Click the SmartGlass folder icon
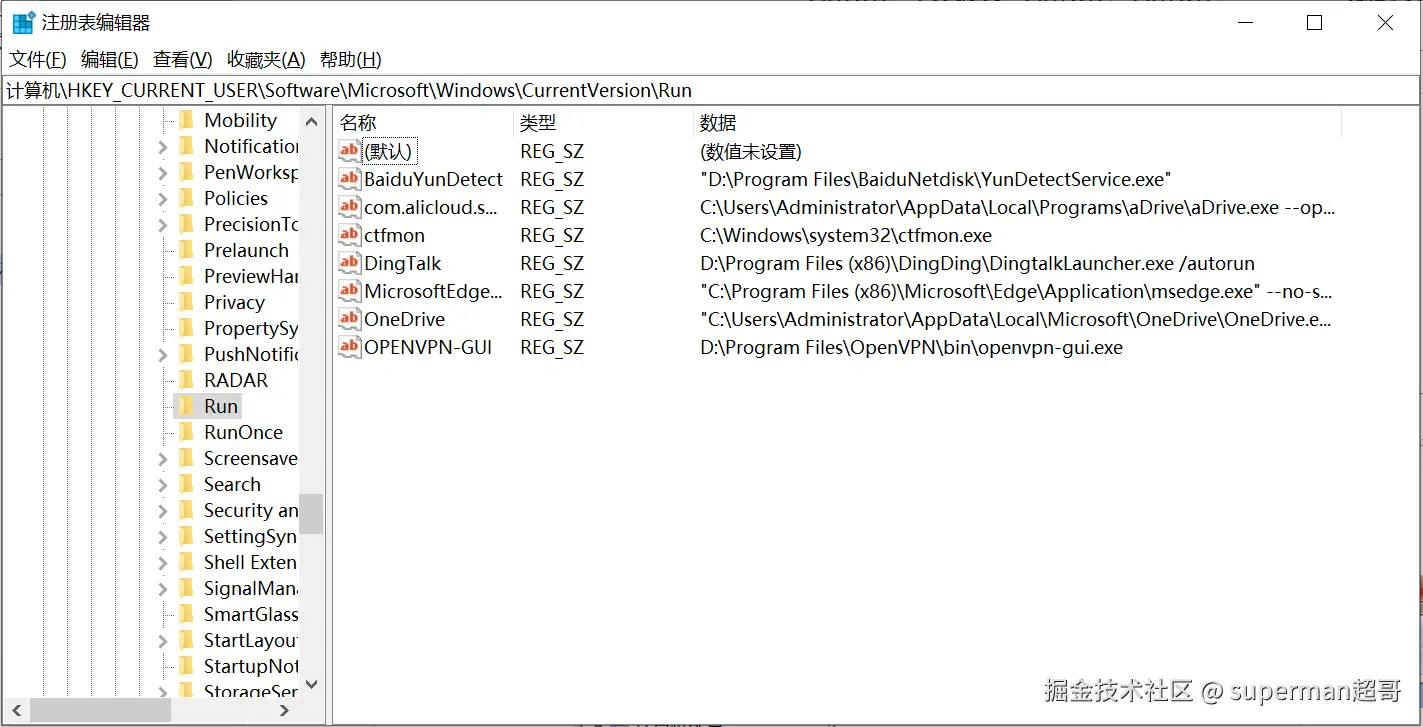 [186, 614]
